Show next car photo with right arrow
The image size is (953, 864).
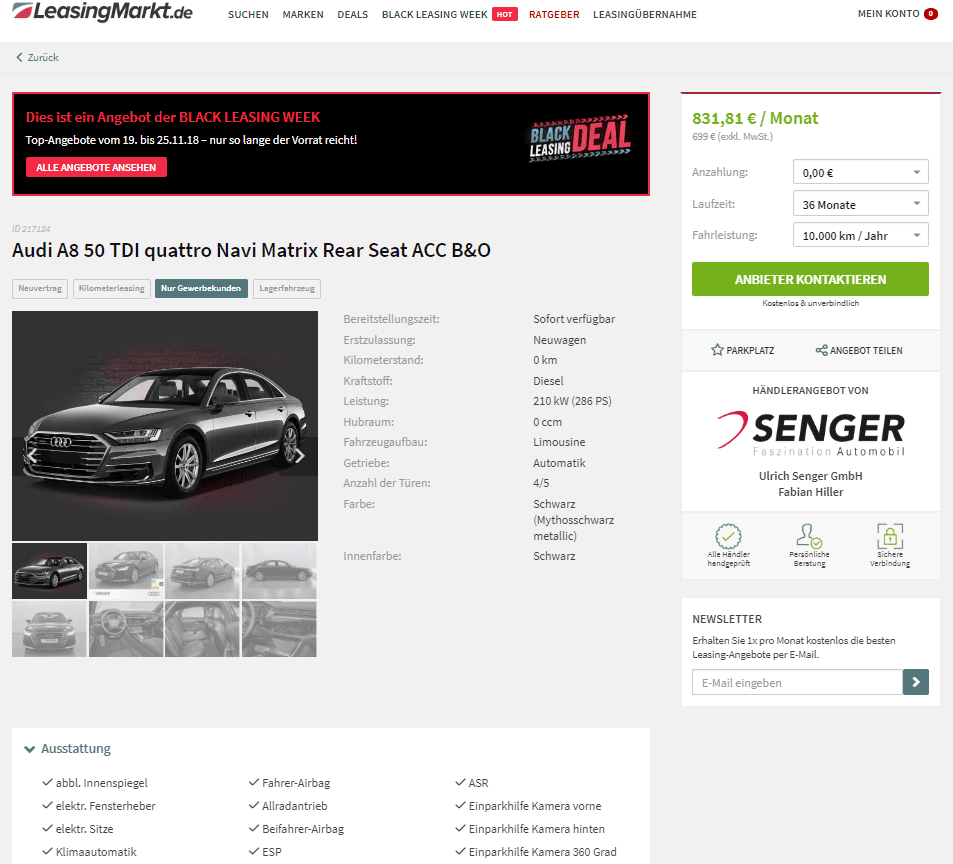(x=299, y=455)
